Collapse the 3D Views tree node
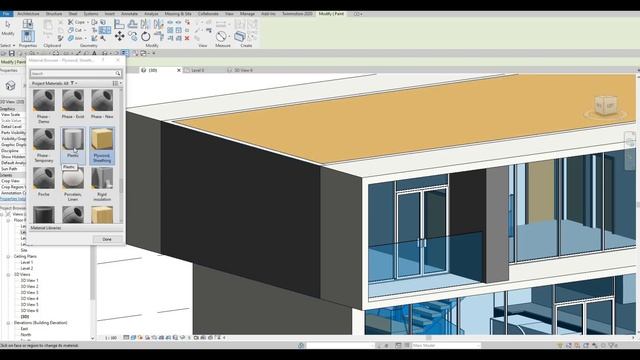Image resolution: width=640 pixels, height=360 pixels. tap(8, 275)
